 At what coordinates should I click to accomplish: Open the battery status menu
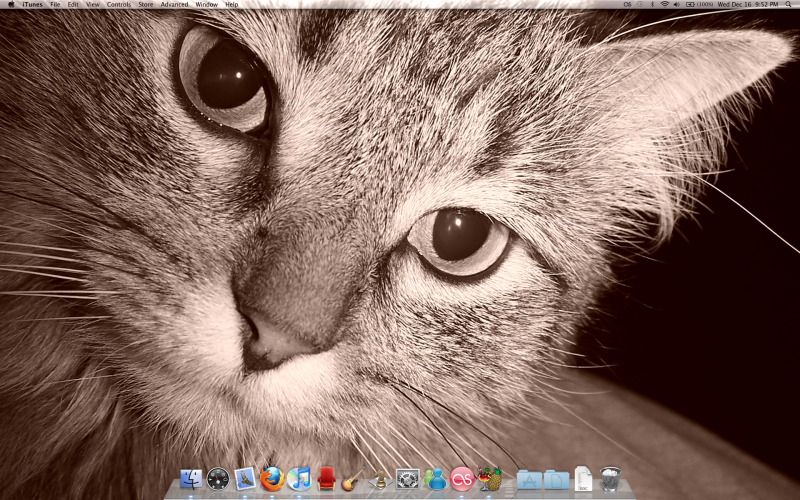pyautogui.click(x=699, y=4)
